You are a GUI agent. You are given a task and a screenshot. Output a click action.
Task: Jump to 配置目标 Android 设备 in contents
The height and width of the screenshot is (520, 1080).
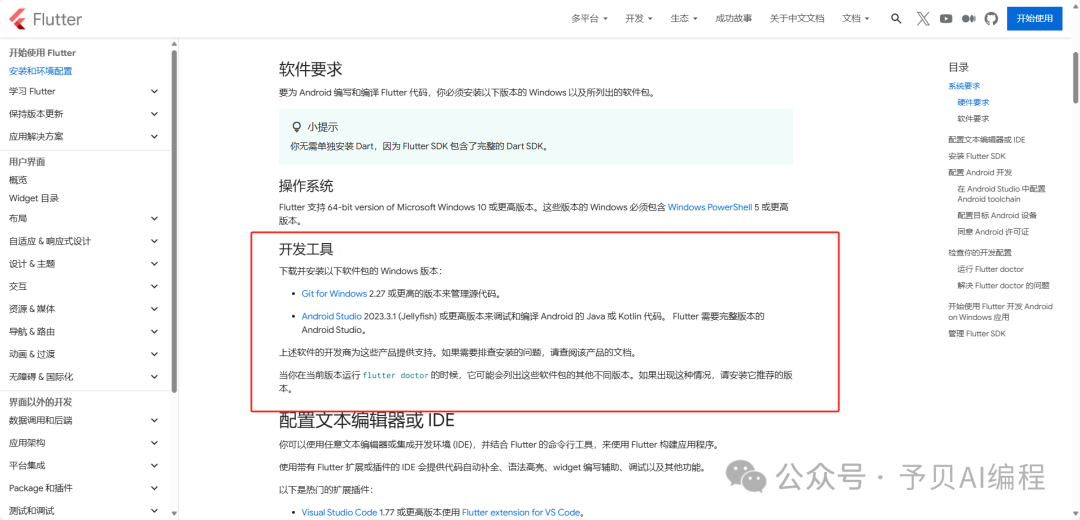pyautogui.click(x=997, y=216)
